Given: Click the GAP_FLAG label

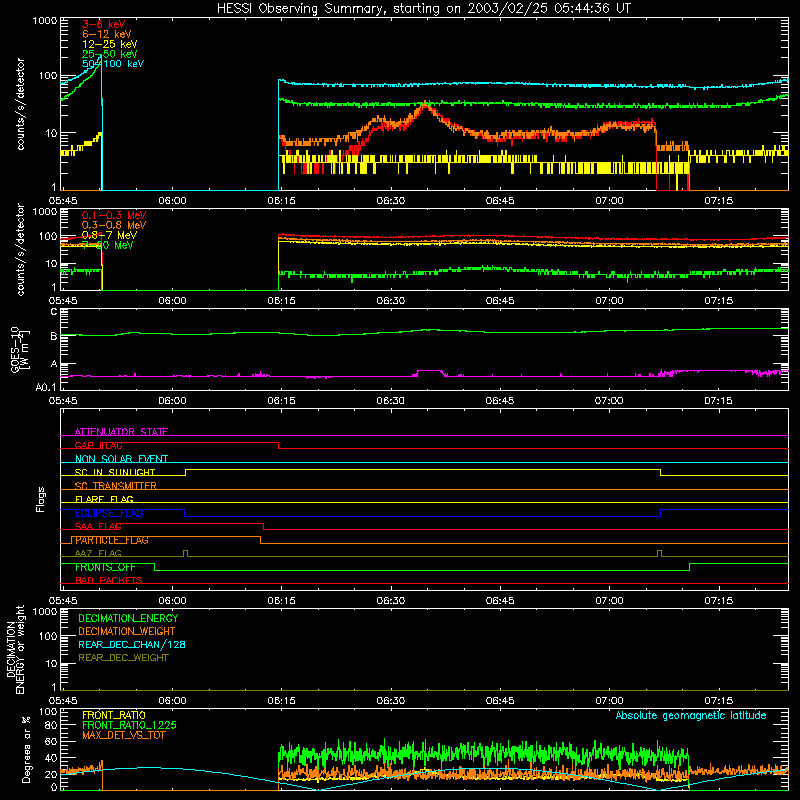Looking at the screenshot, I should [98, 445].
